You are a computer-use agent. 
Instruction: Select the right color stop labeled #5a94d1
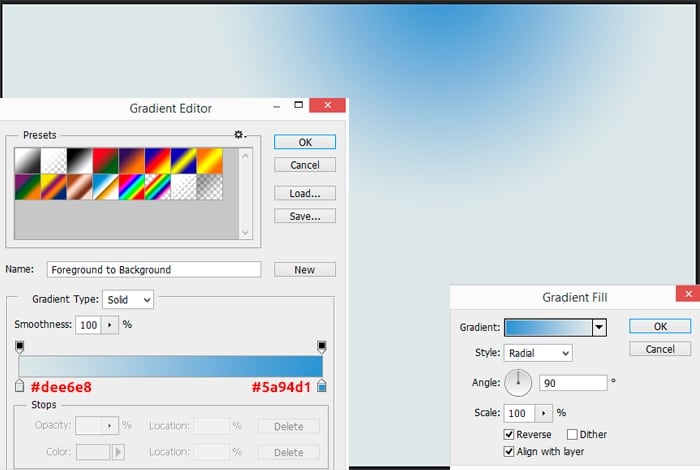click(322, 386)
